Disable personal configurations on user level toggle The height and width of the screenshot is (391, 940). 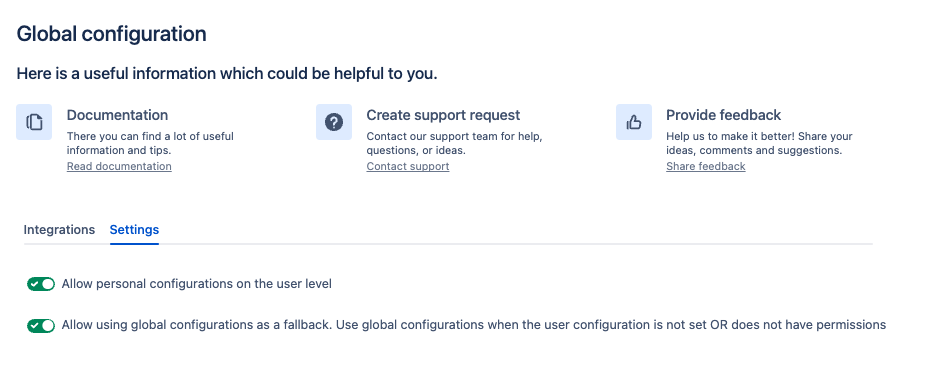[41, 284]
